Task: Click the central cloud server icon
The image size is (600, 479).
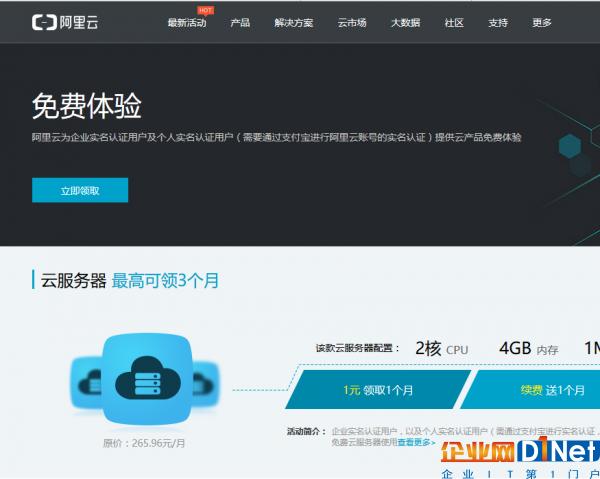Action: pyautogui.click(x=147, y=379)
